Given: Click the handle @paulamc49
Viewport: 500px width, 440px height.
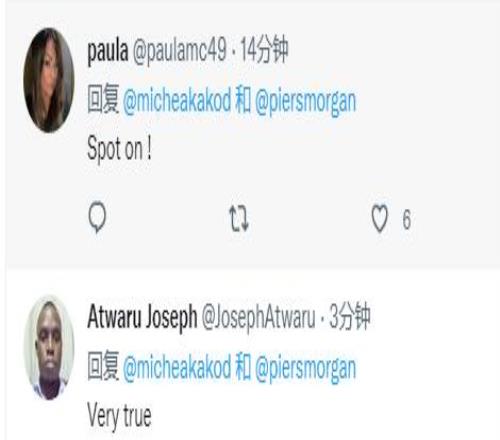Looking at the screenshot, I should (180, 51).
